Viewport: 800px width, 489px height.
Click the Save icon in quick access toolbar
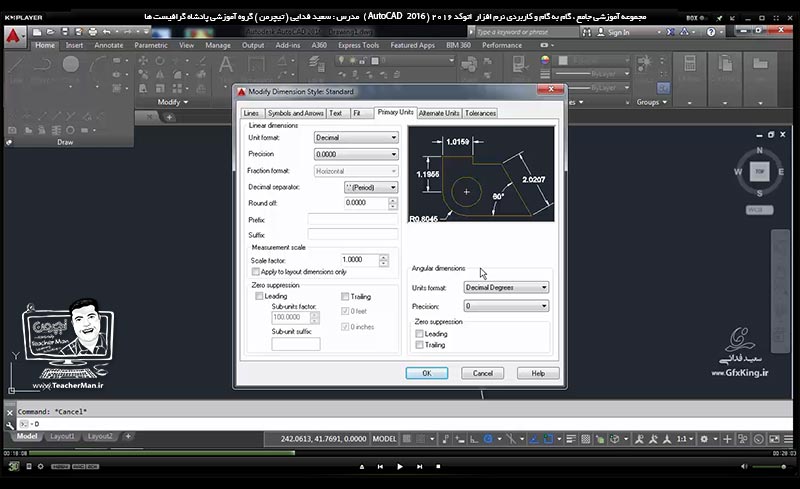[65, 32]
